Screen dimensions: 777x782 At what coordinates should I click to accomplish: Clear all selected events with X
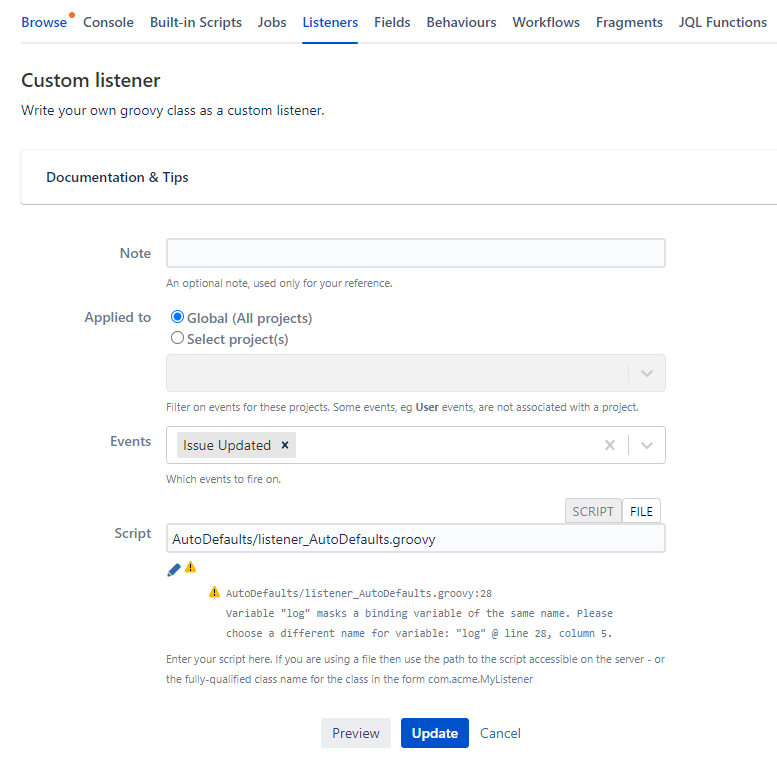(x=609, y=445)
